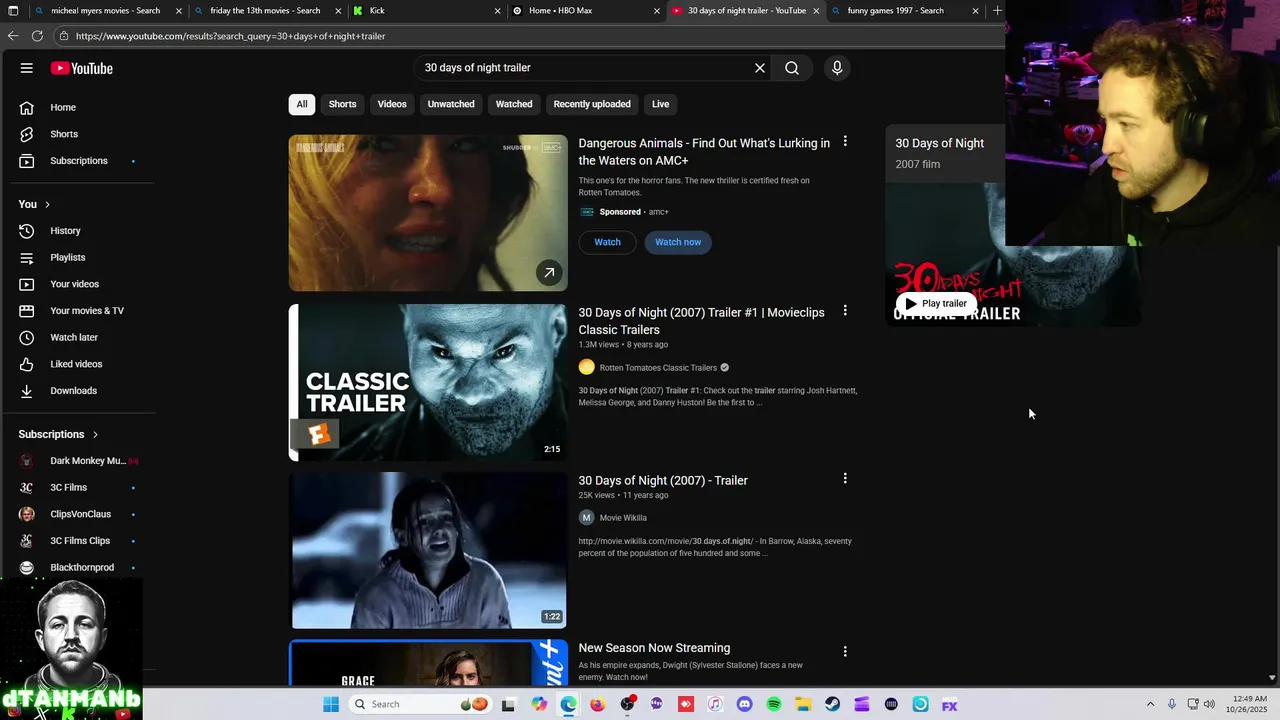Open Spotify from the taskbar
Image resolution: width=1280 pixels, height=720 pixels.
(x=774, y=704)
